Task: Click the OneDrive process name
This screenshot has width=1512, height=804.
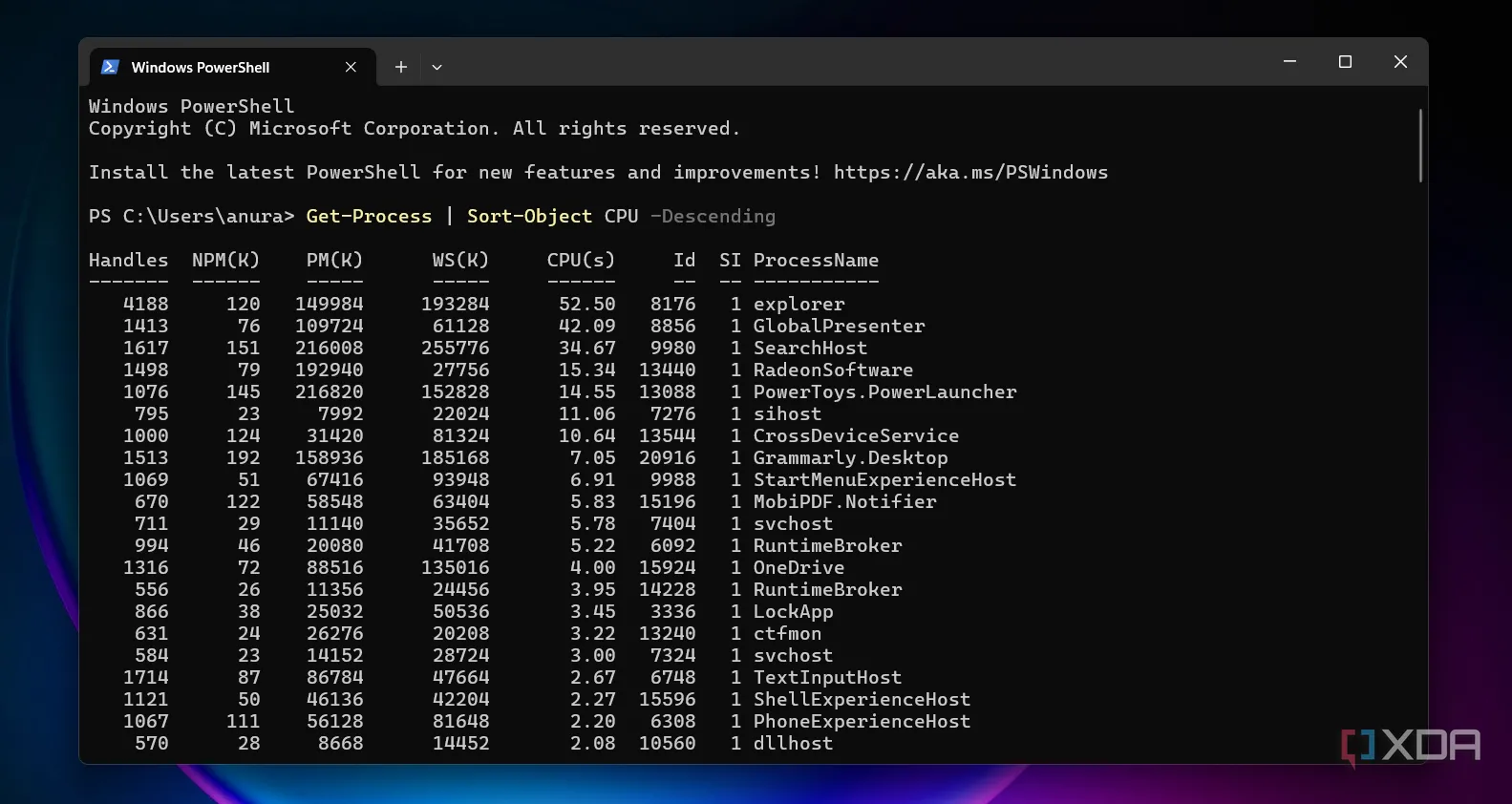Action: point(799,568)
